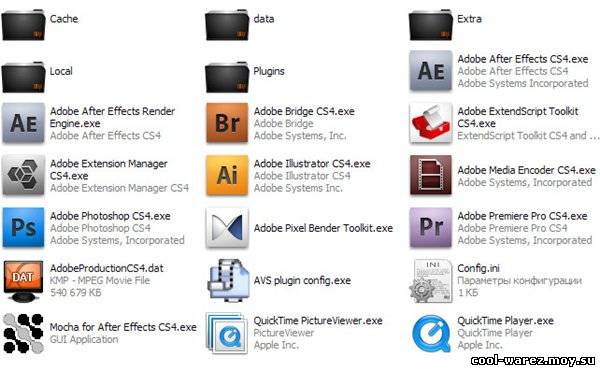
Task: Select the Mocha for After Effects icon
Action: click(x=23, y=333)
